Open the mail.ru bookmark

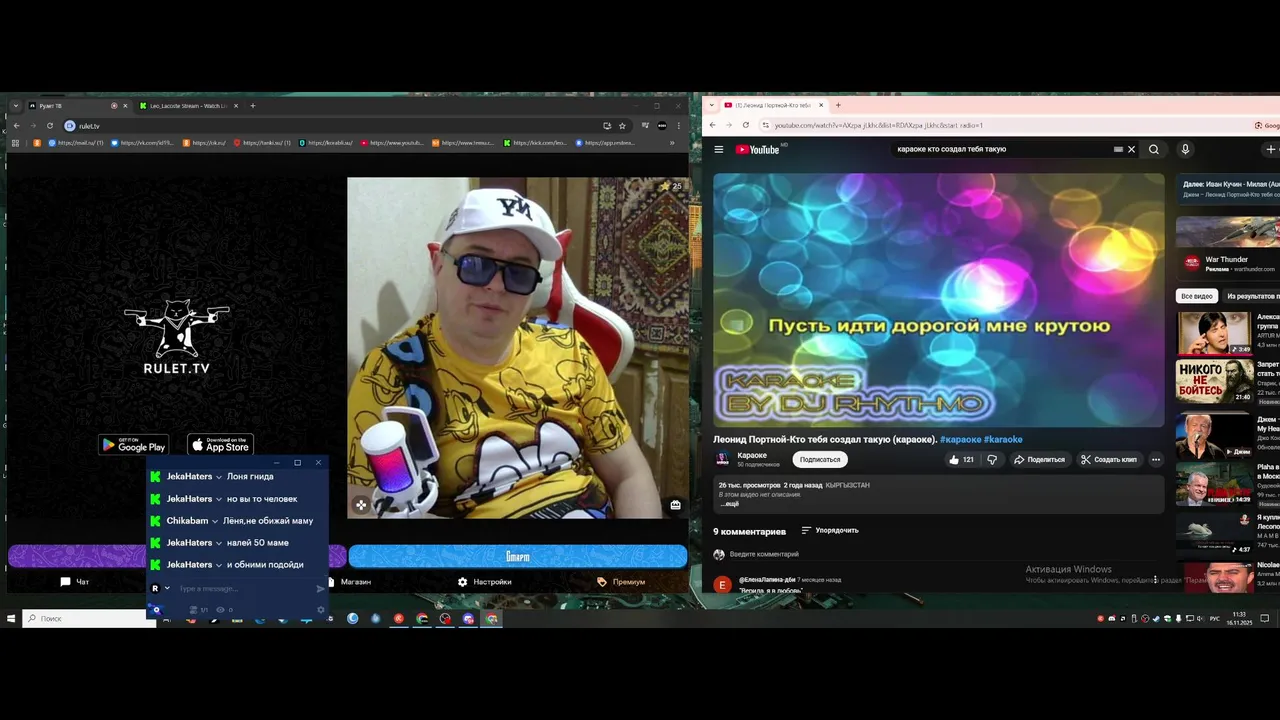click(x=75, y=143)
